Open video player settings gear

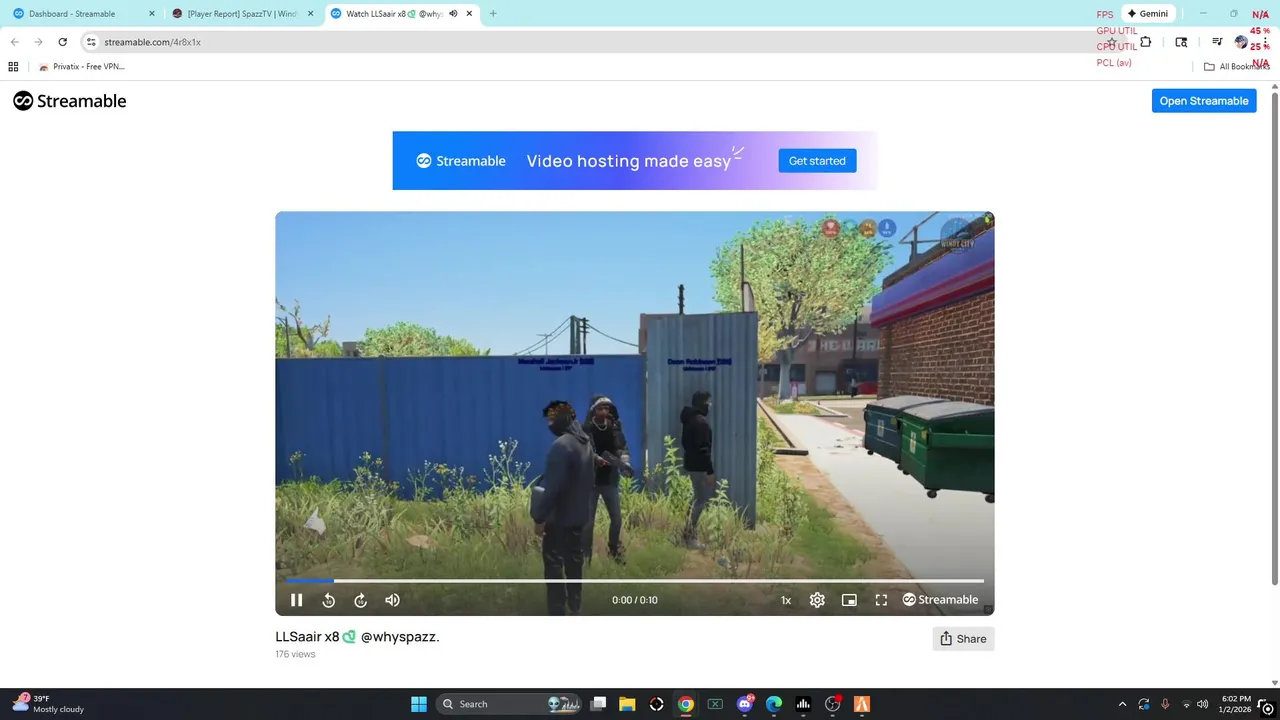pyautogui.click(x=817, y=600)
